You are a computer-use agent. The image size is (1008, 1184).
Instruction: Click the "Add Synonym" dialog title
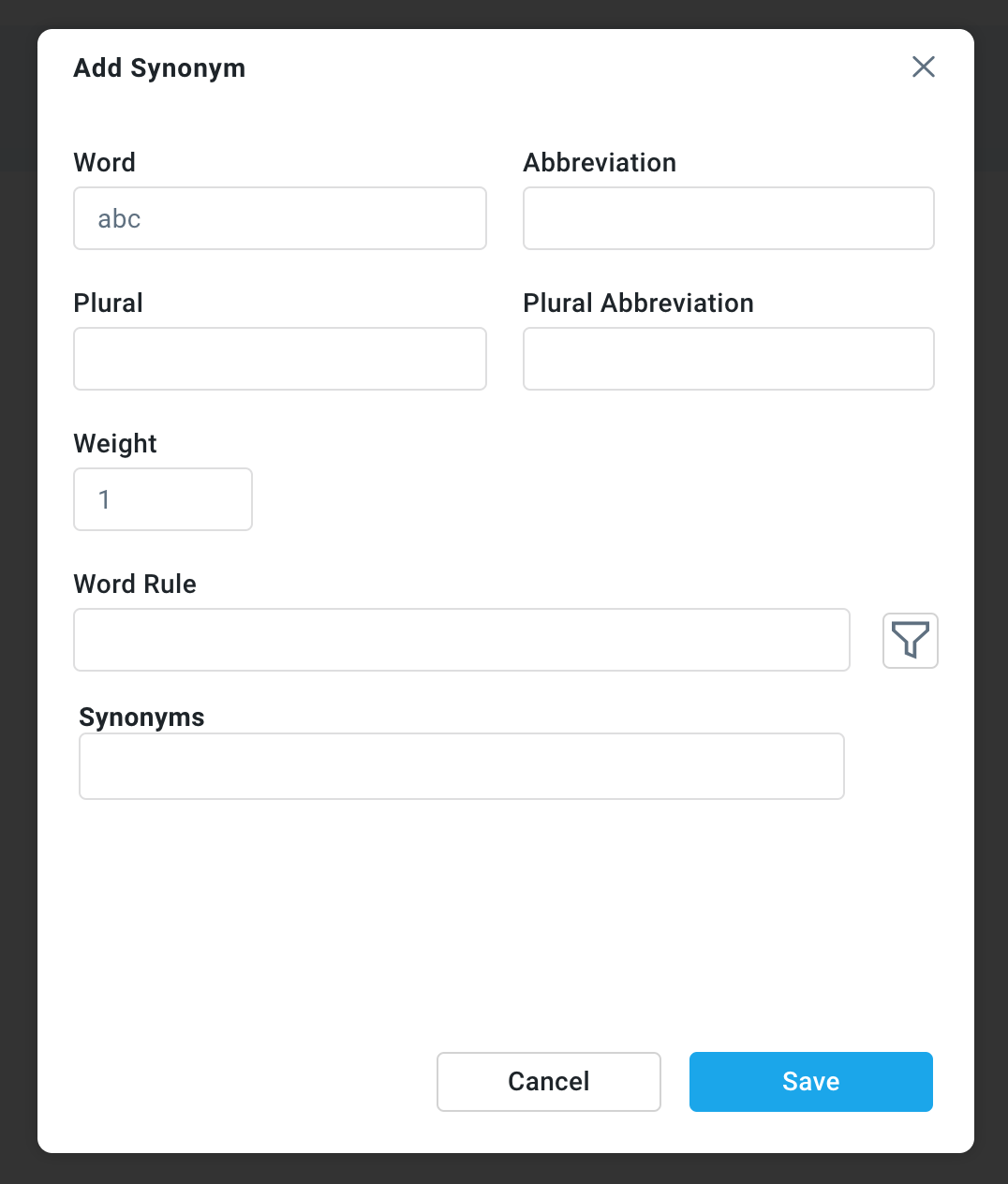coord(159,68)
